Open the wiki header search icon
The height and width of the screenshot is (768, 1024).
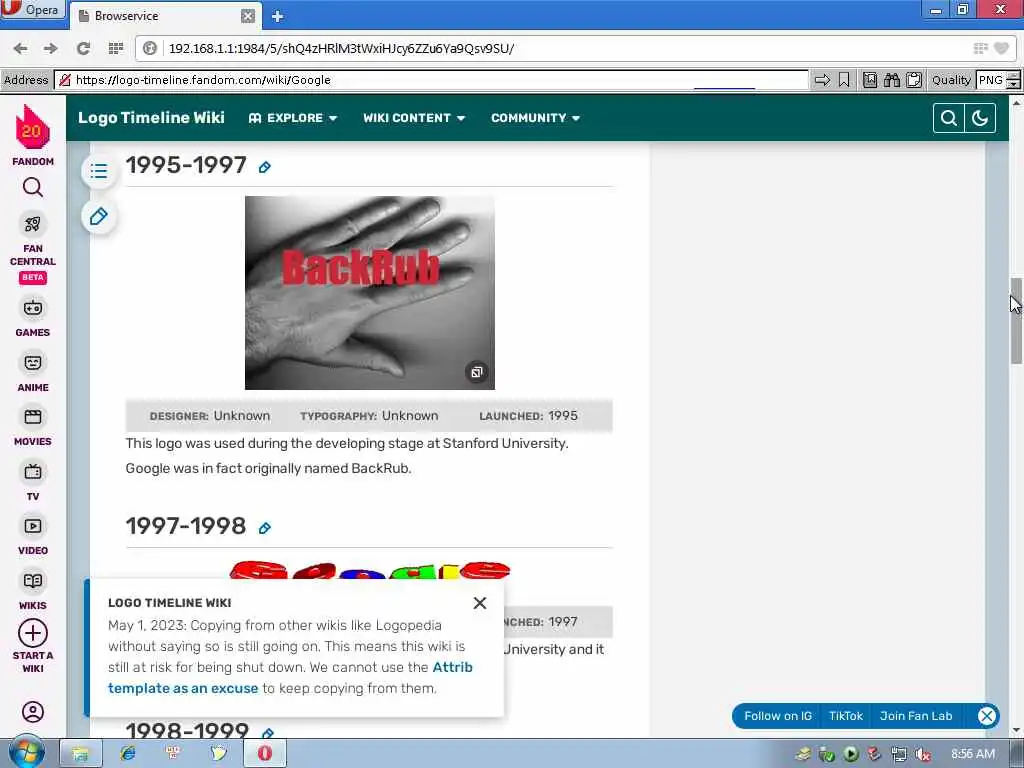point(949,118)
